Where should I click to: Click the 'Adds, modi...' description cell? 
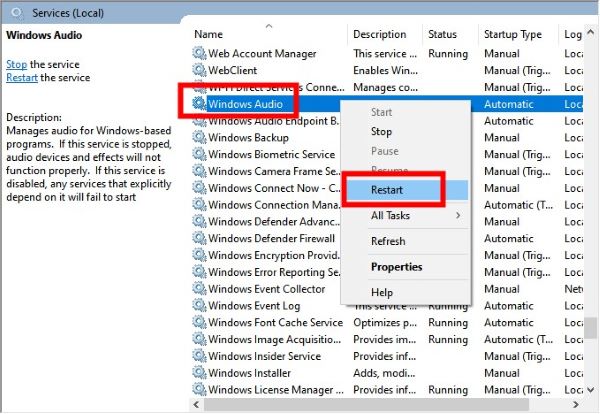coord(384,373)
